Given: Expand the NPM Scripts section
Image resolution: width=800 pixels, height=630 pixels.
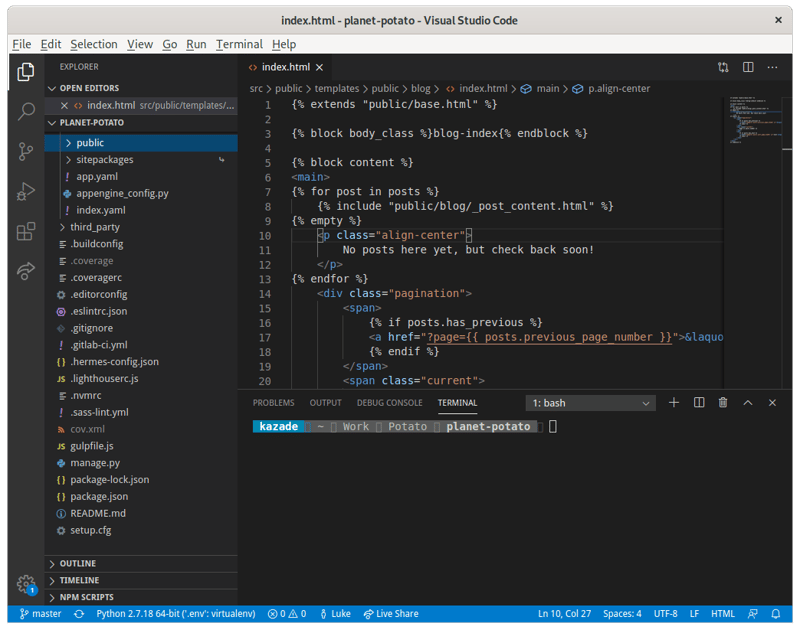Looking at the screenshot, I should click(x=141, y=597).
